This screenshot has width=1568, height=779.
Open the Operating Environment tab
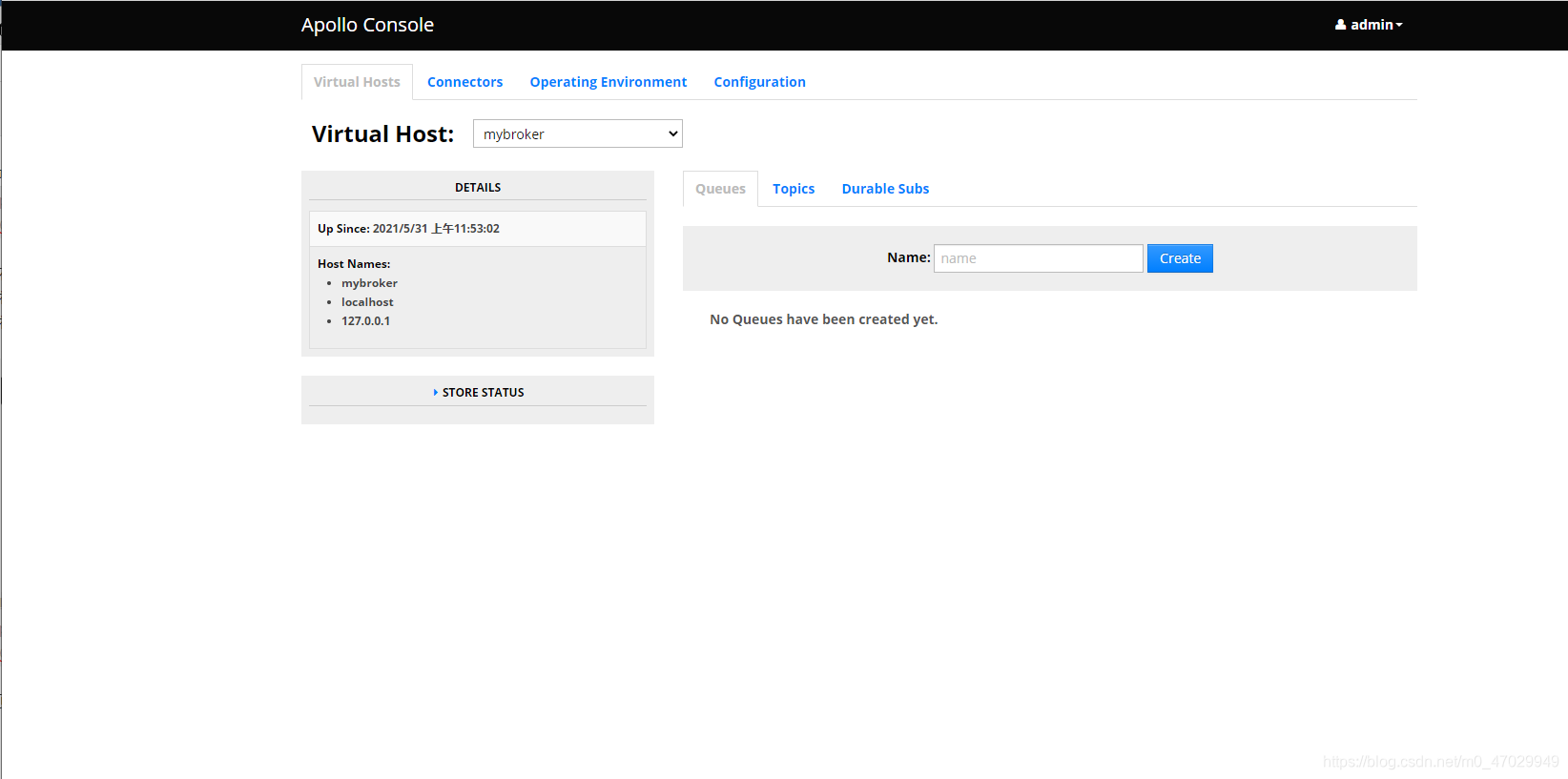pos(609,82)
